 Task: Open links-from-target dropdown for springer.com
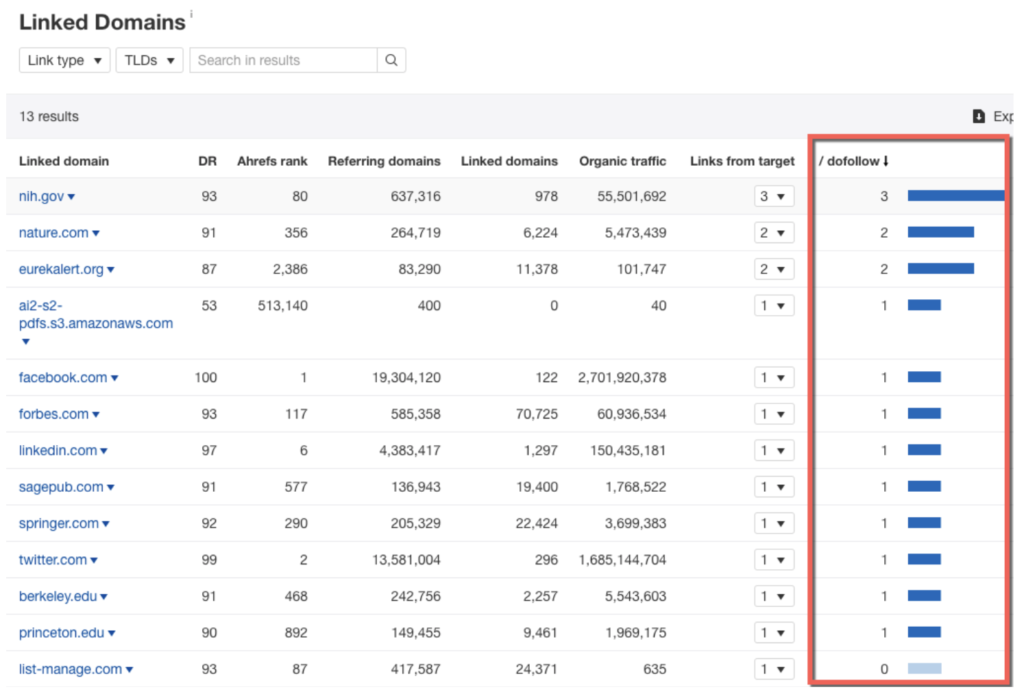click(774, 524)
